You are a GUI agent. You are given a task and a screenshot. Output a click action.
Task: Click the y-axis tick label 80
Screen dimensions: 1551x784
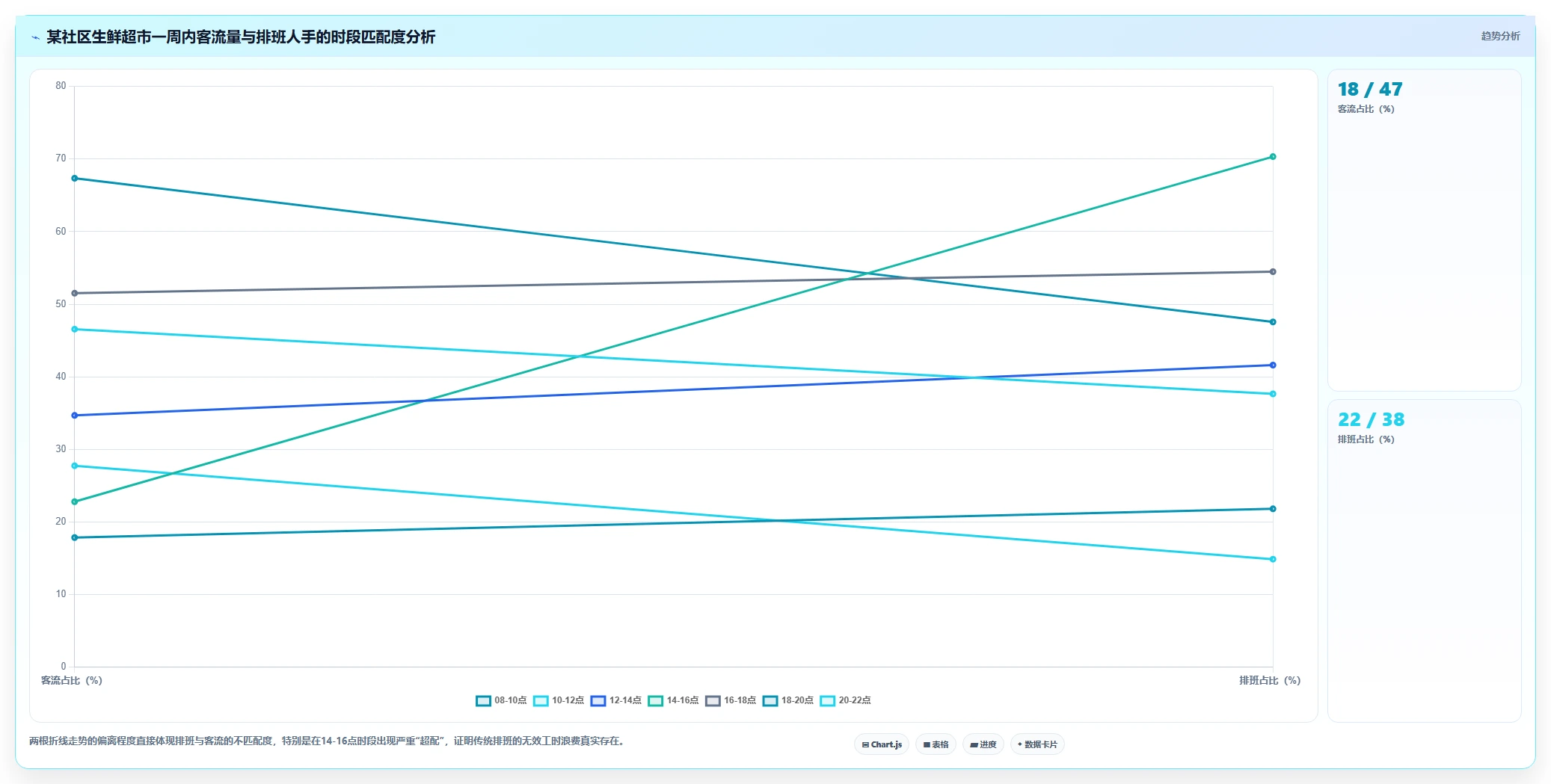61,86
